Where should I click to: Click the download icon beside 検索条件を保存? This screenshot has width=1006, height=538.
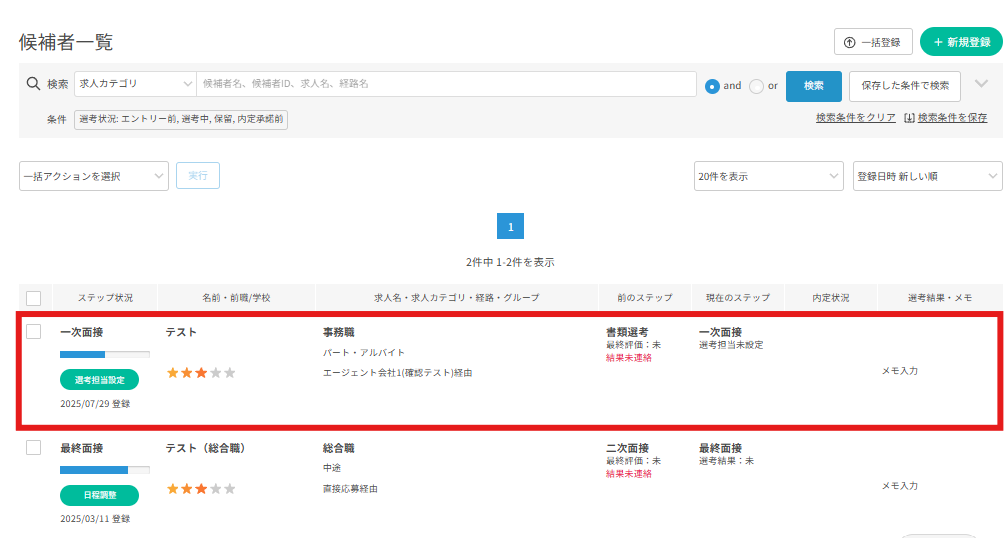click(x=908, y=118)
